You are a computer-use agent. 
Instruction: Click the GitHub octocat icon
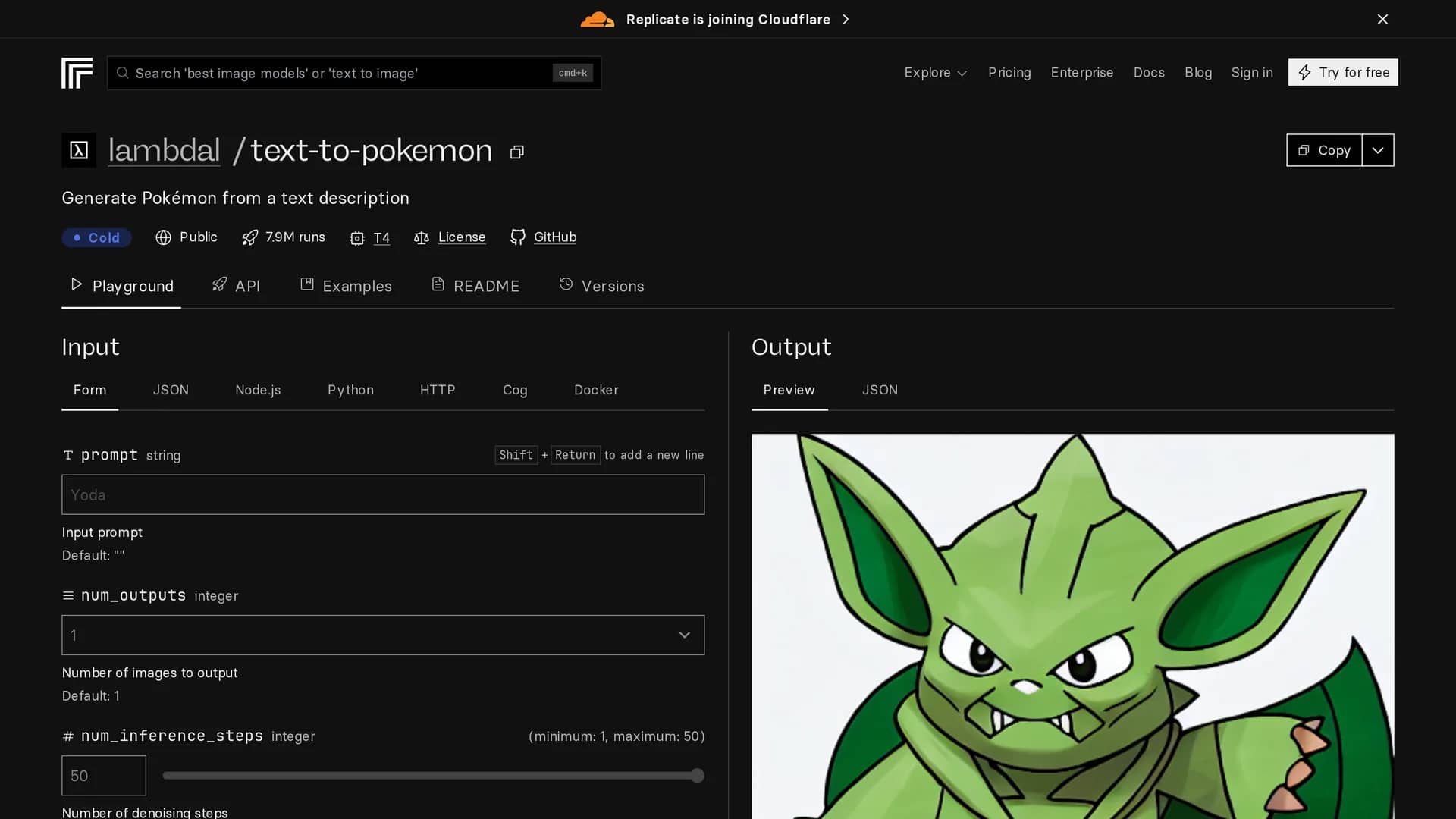pos(518,237)
